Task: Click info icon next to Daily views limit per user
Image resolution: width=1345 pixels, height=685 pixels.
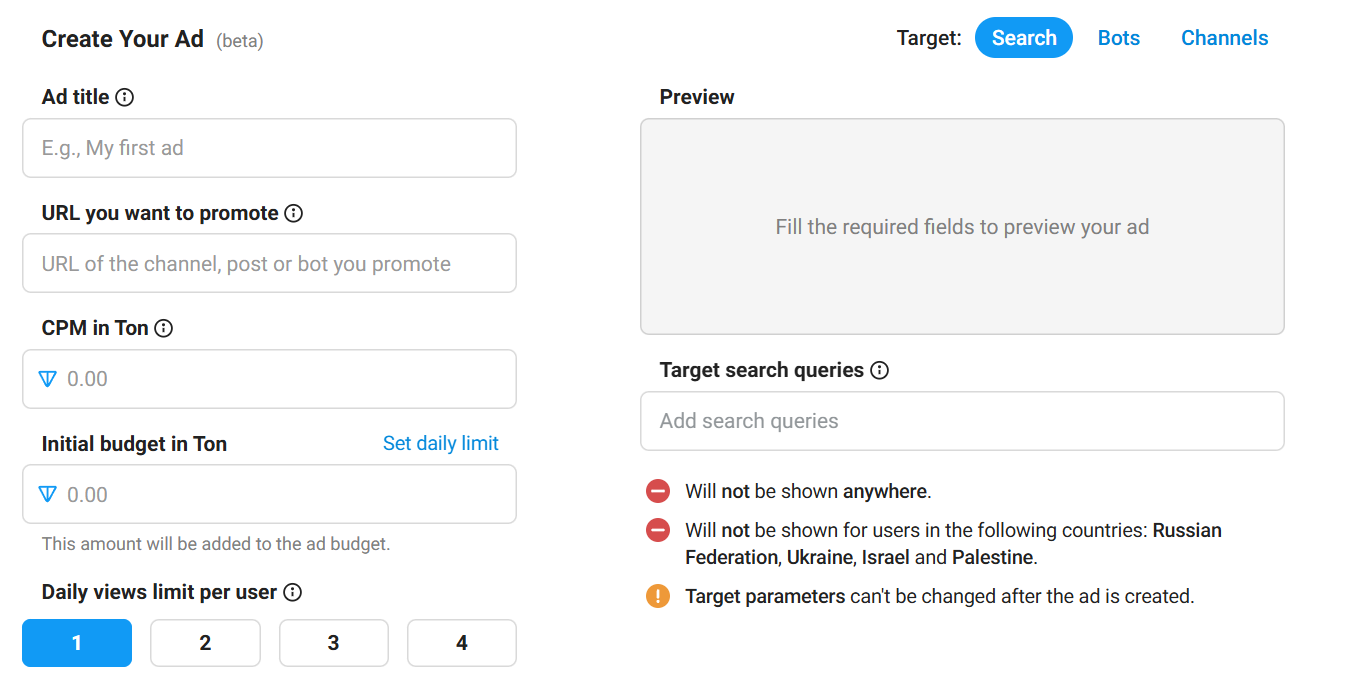Action: [292, 592]
